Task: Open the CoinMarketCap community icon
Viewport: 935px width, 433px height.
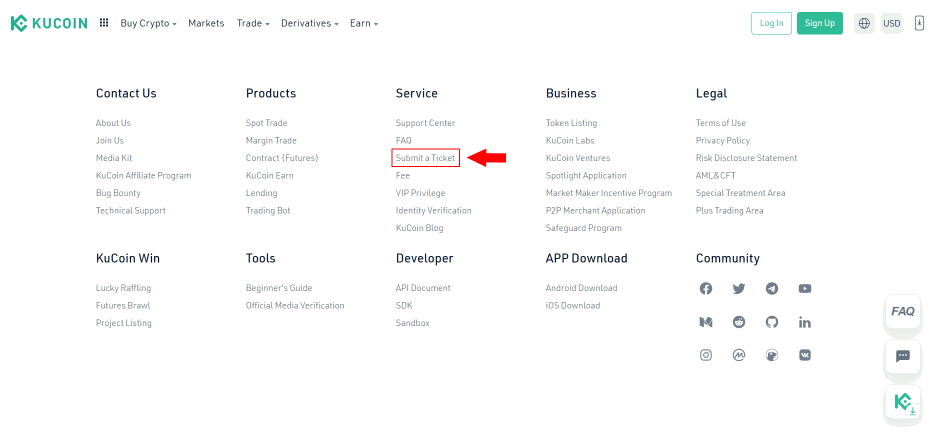Action: pos(739,355)
